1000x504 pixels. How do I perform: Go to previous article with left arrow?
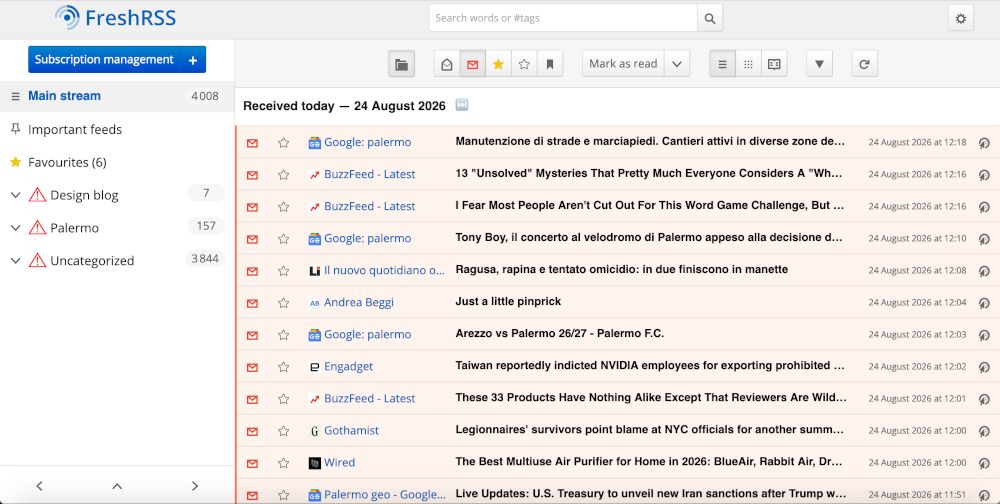coord(40,486)
